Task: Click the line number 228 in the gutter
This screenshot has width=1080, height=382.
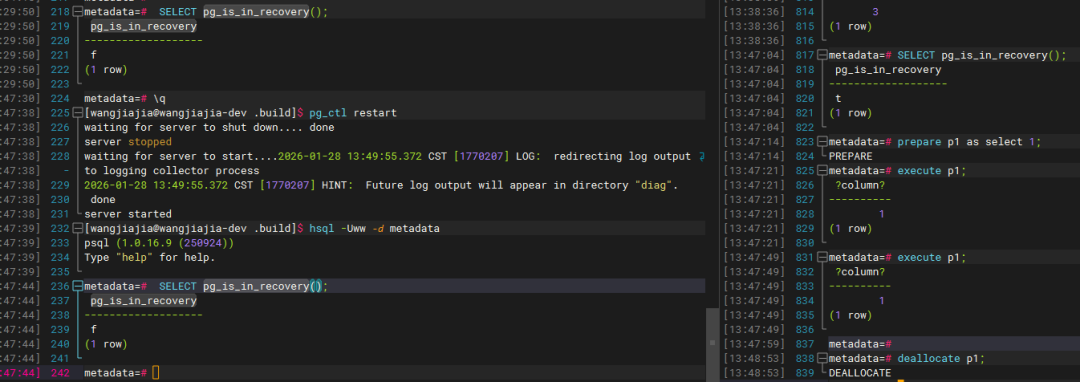Action: pyautogui.click(x=61, y=156)
